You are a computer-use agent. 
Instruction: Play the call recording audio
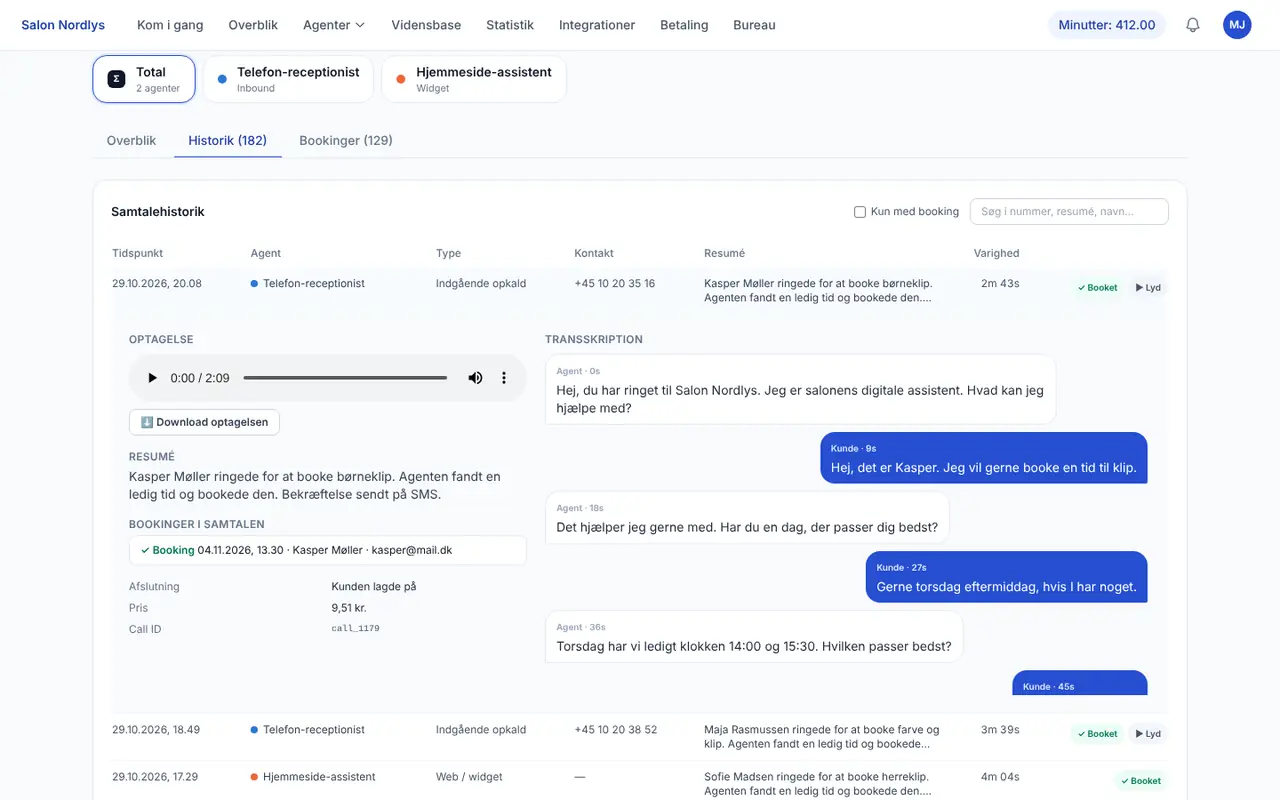pyautogui.click(x=152, y=378)
